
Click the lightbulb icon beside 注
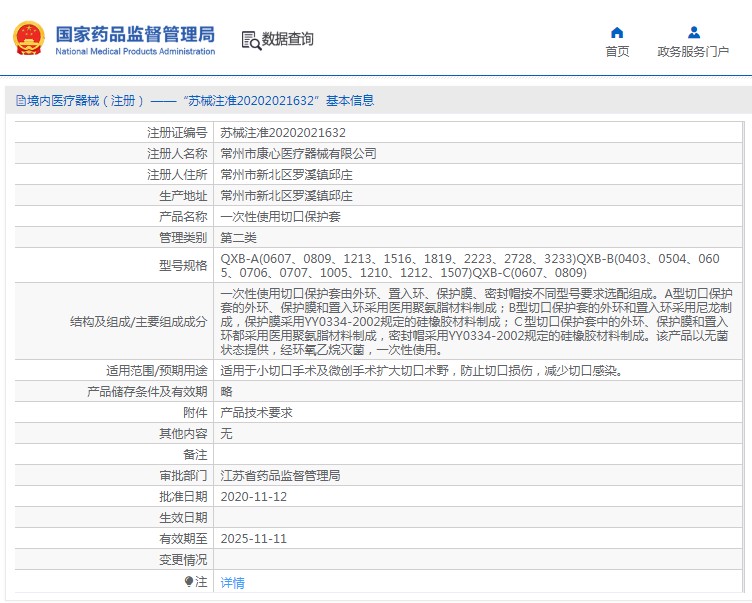click(x=188, y=581)
